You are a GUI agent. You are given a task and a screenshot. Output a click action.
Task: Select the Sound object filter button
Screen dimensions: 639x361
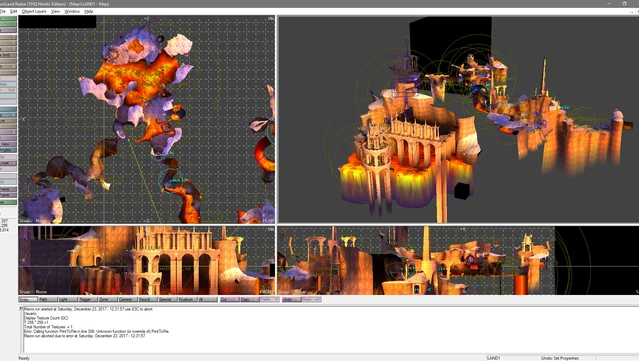click(148, 299)
